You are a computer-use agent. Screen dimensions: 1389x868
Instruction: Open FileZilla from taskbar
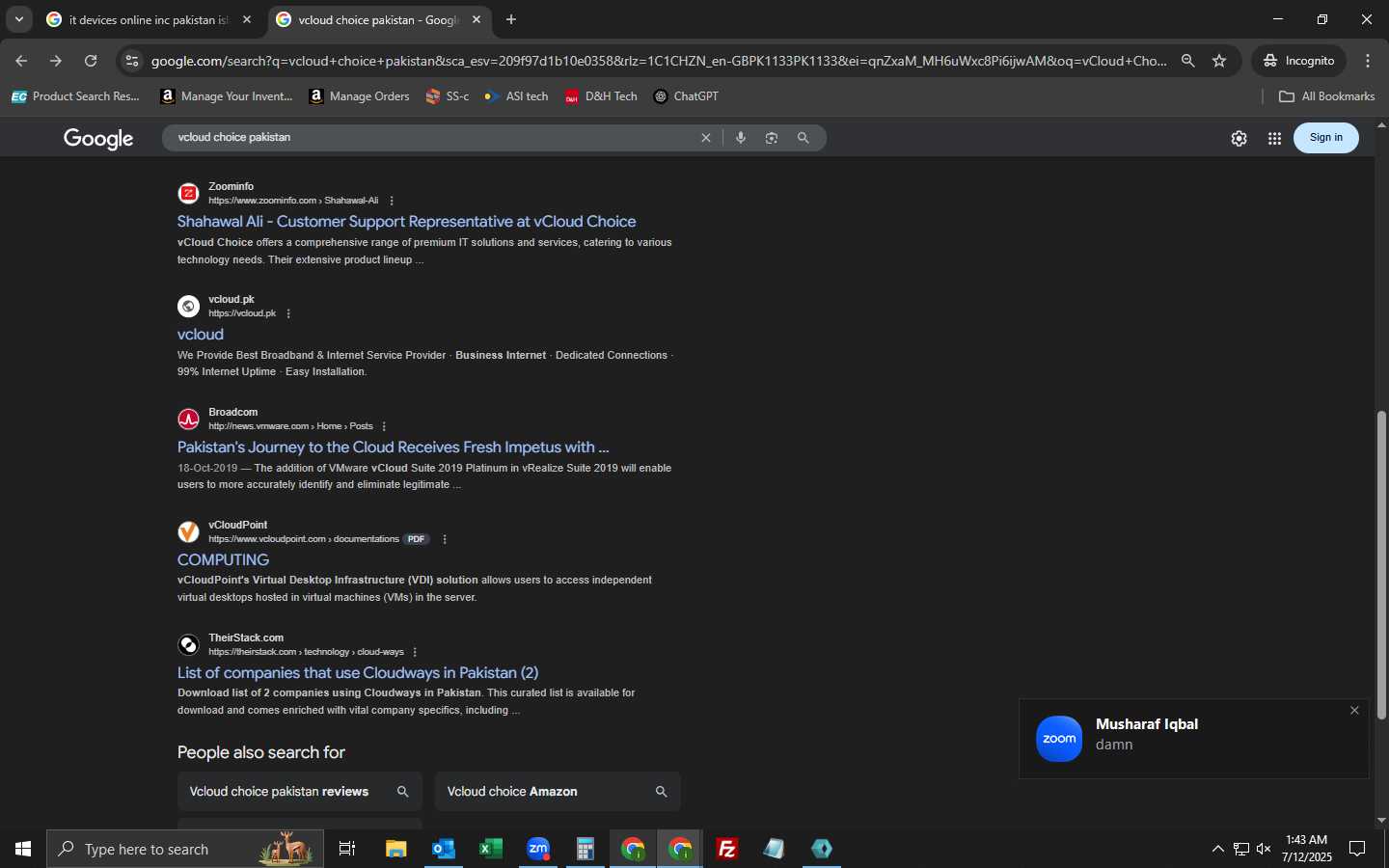(727, 849)
